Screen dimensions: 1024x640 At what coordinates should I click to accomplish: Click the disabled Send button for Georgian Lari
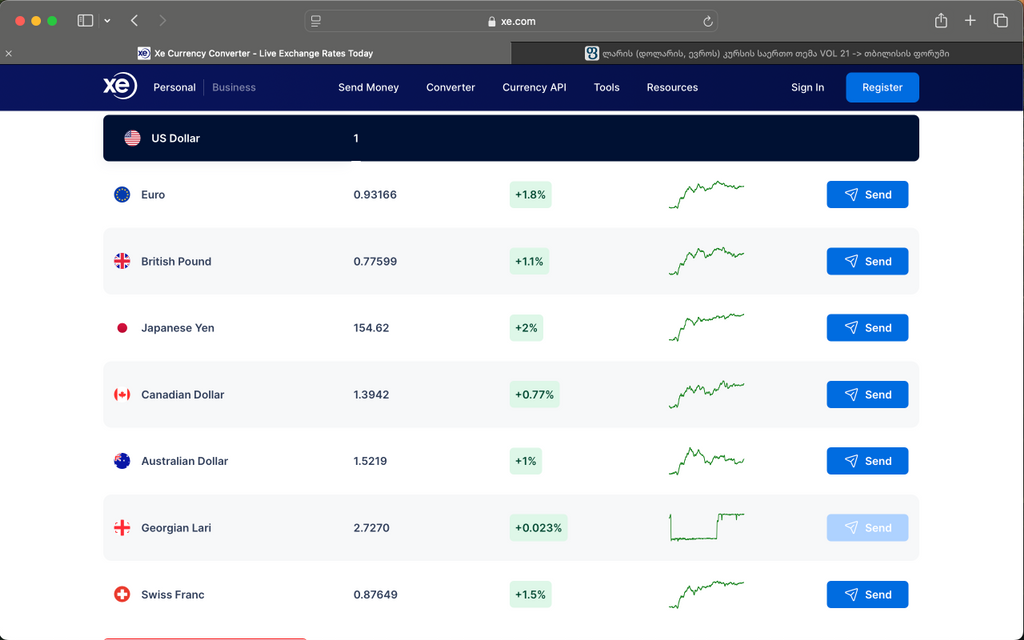[867, 528]
